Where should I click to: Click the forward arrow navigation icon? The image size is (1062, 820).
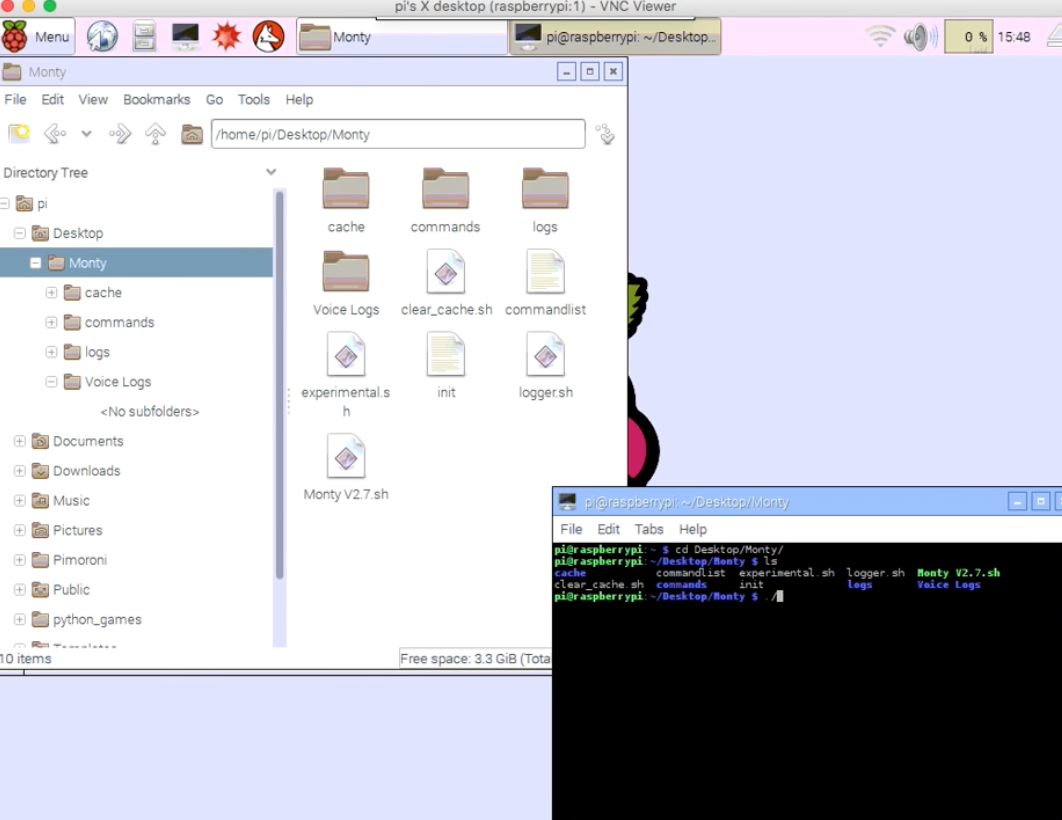click(120, 133)
